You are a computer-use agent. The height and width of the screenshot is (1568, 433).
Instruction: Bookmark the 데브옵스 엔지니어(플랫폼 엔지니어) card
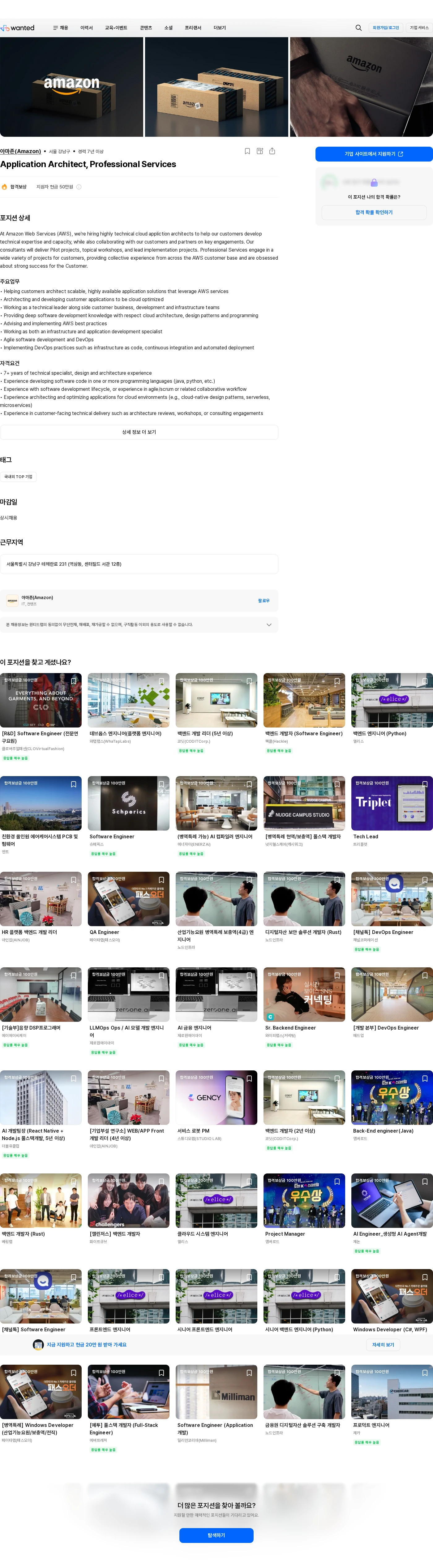(161, 681)
